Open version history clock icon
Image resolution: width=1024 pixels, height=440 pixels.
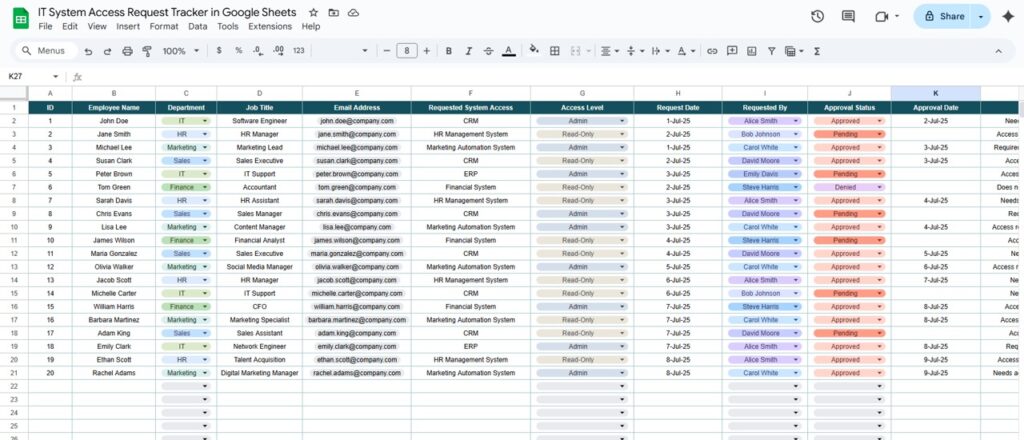817,16
